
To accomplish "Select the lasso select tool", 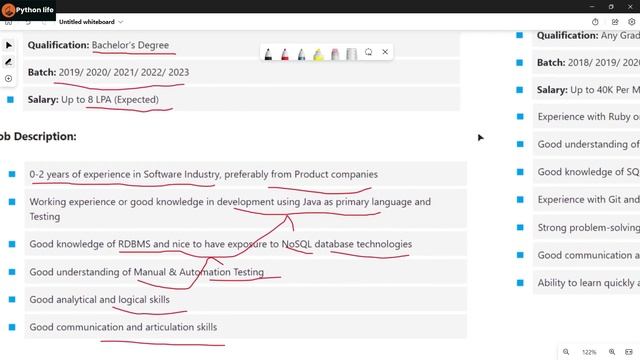I will (x=369, y=52).
